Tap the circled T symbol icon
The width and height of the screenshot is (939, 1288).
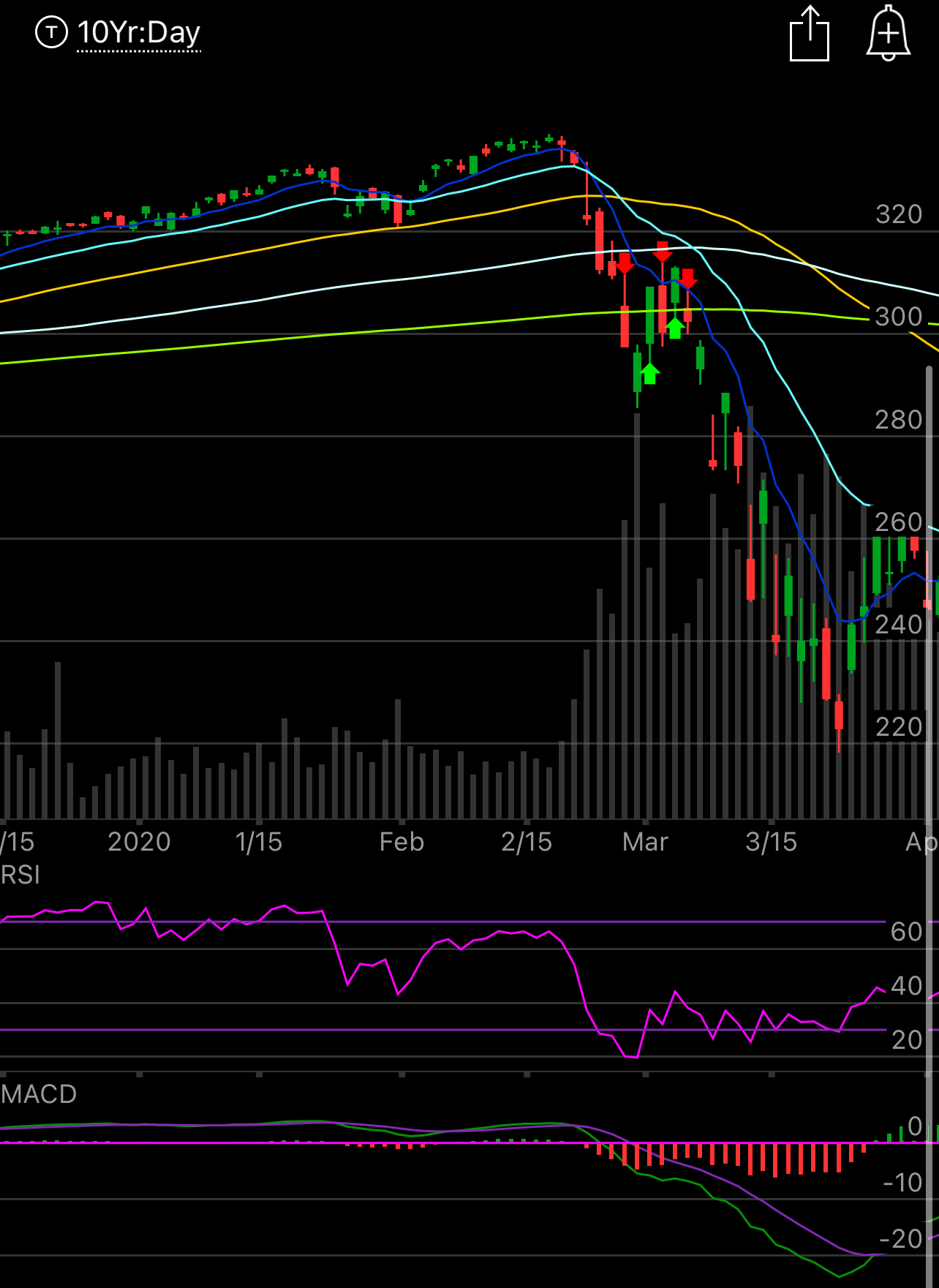point(51,32)
